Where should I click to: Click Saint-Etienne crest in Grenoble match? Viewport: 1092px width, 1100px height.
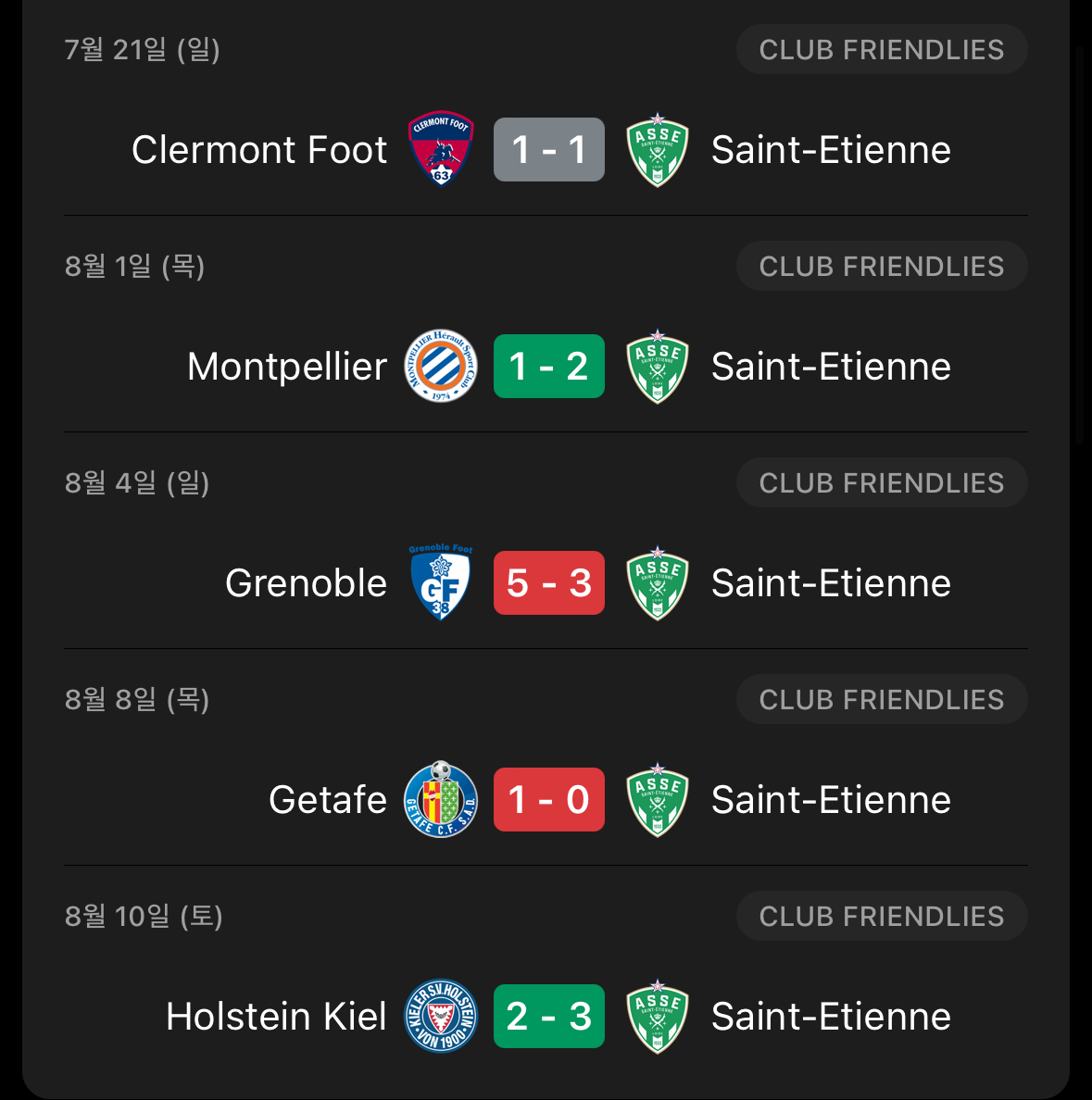point(657,583)
